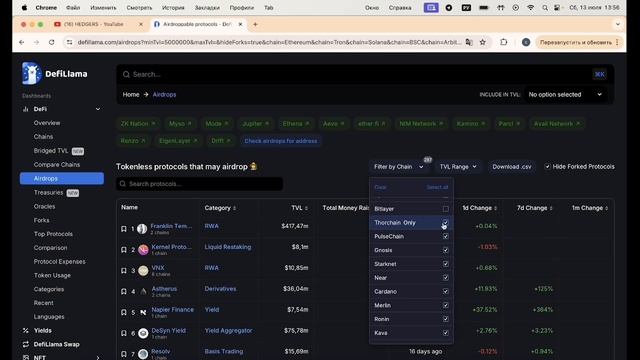Uncheck the Merlin checkbox

[x=446, y=305]
